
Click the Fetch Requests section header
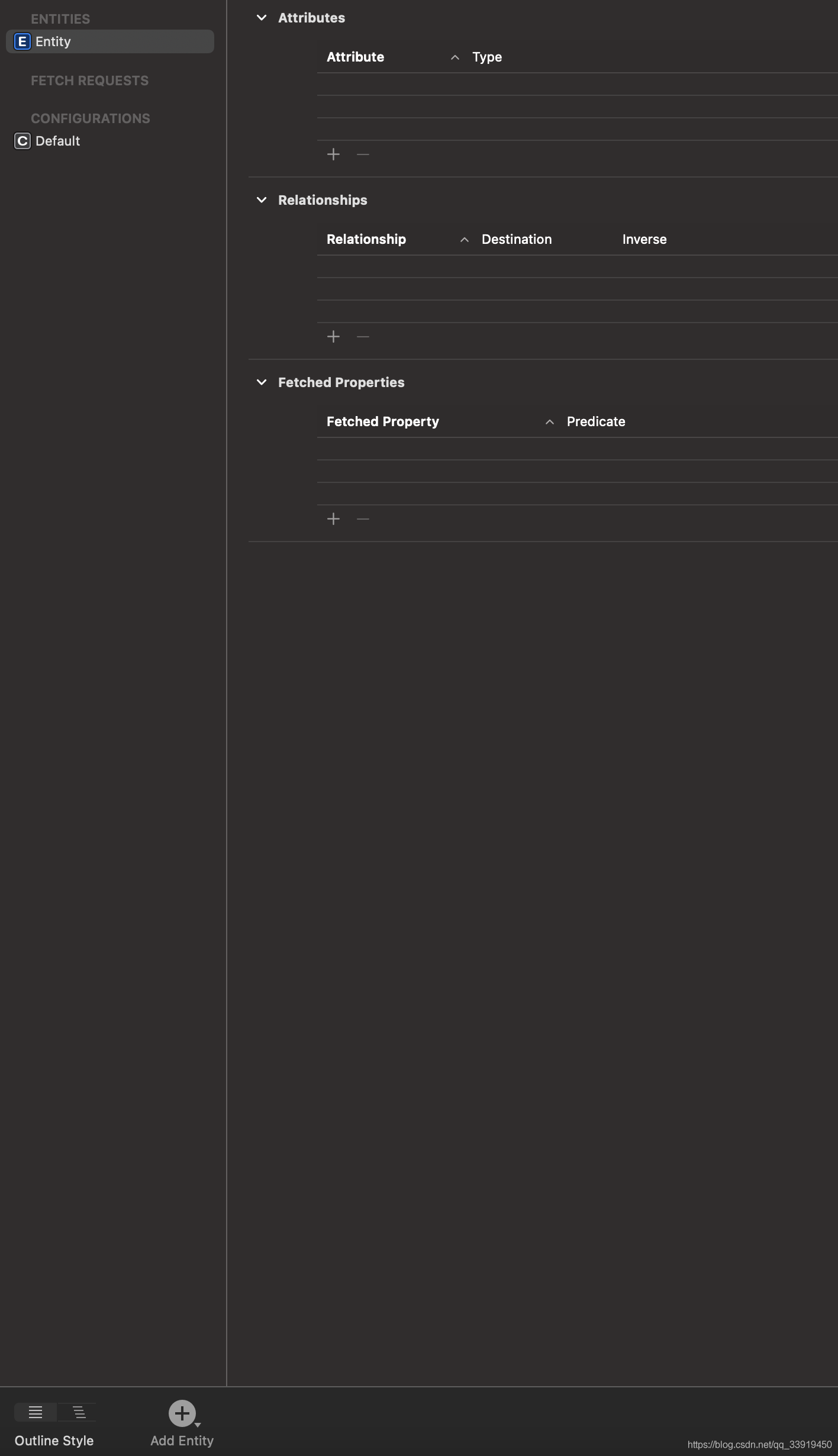click(x=90, y=80)
